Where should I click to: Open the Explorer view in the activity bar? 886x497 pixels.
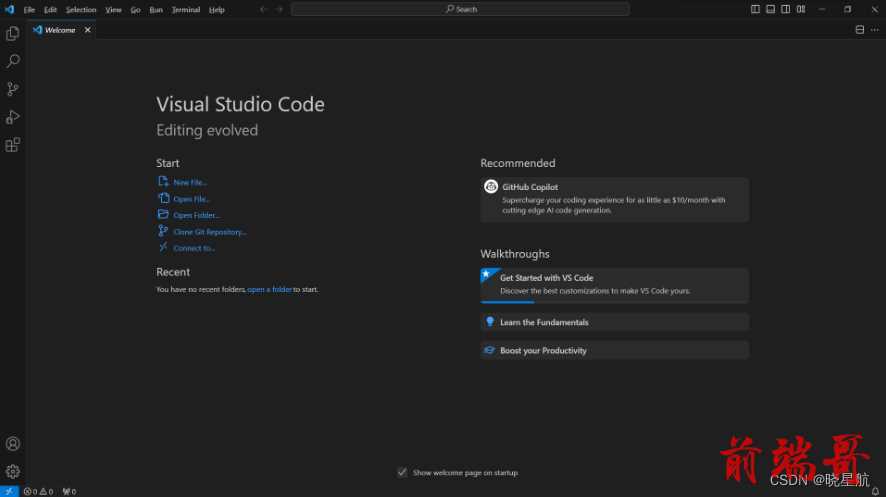click(x=12, y=34)
